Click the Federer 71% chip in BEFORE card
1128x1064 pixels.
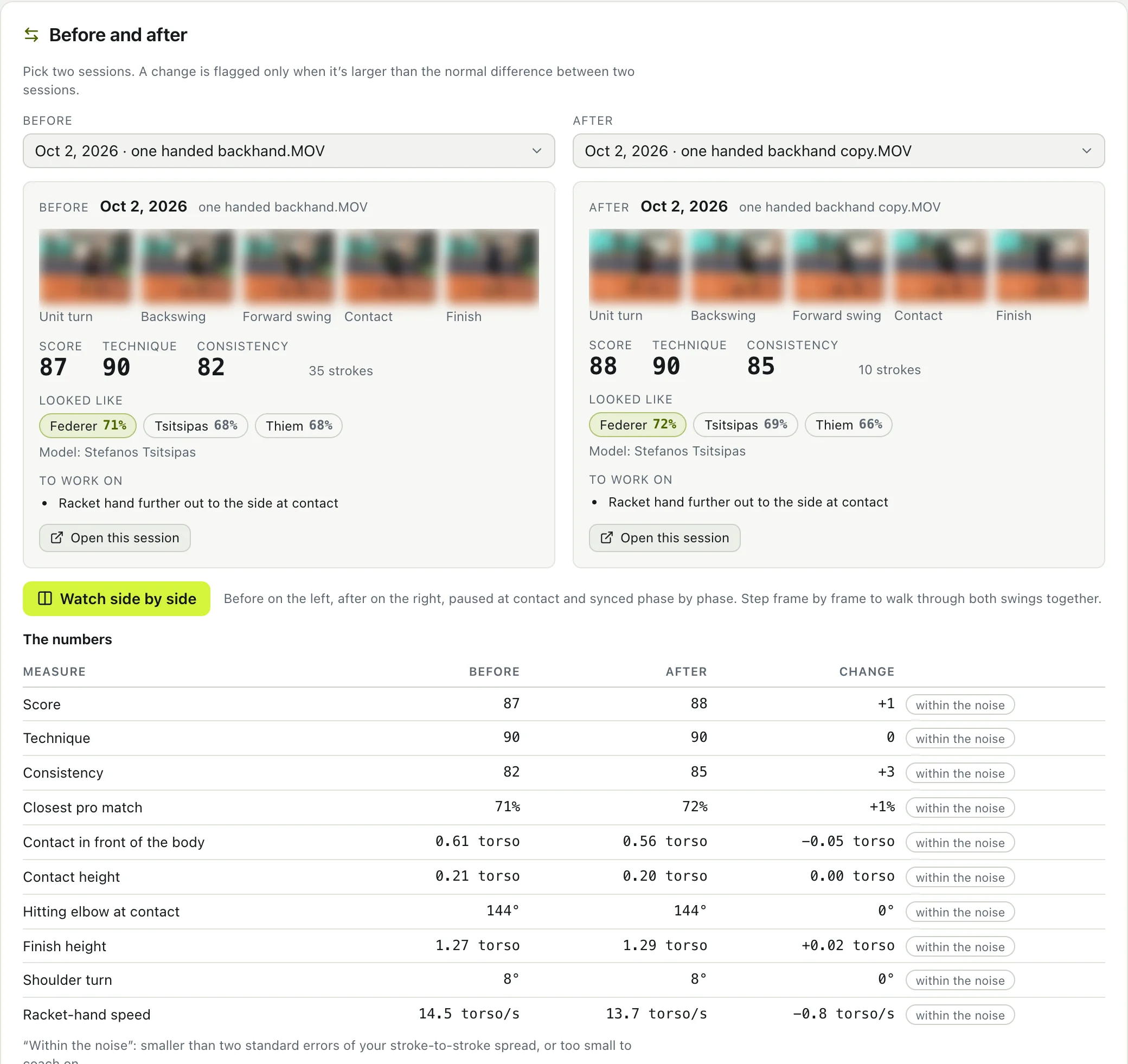point(88,426)
